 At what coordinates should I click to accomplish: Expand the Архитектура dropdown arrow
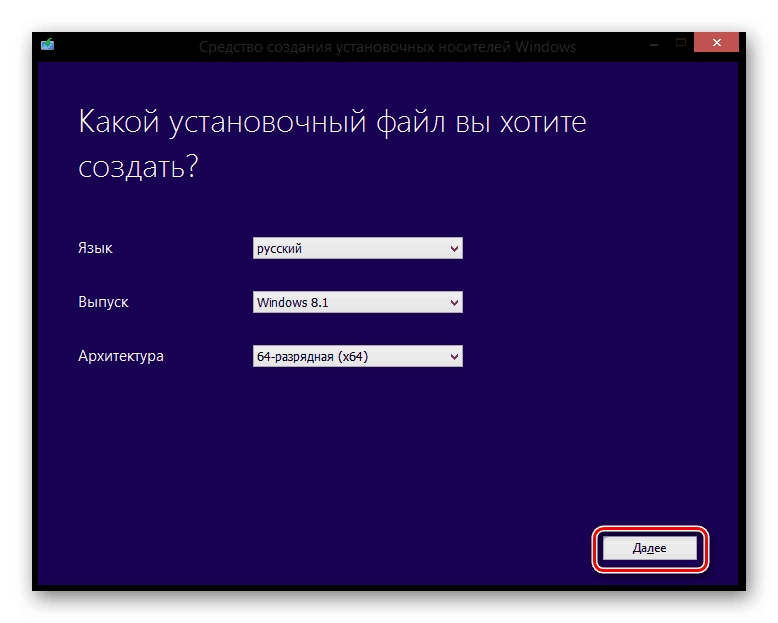click(x=454, y=356)
